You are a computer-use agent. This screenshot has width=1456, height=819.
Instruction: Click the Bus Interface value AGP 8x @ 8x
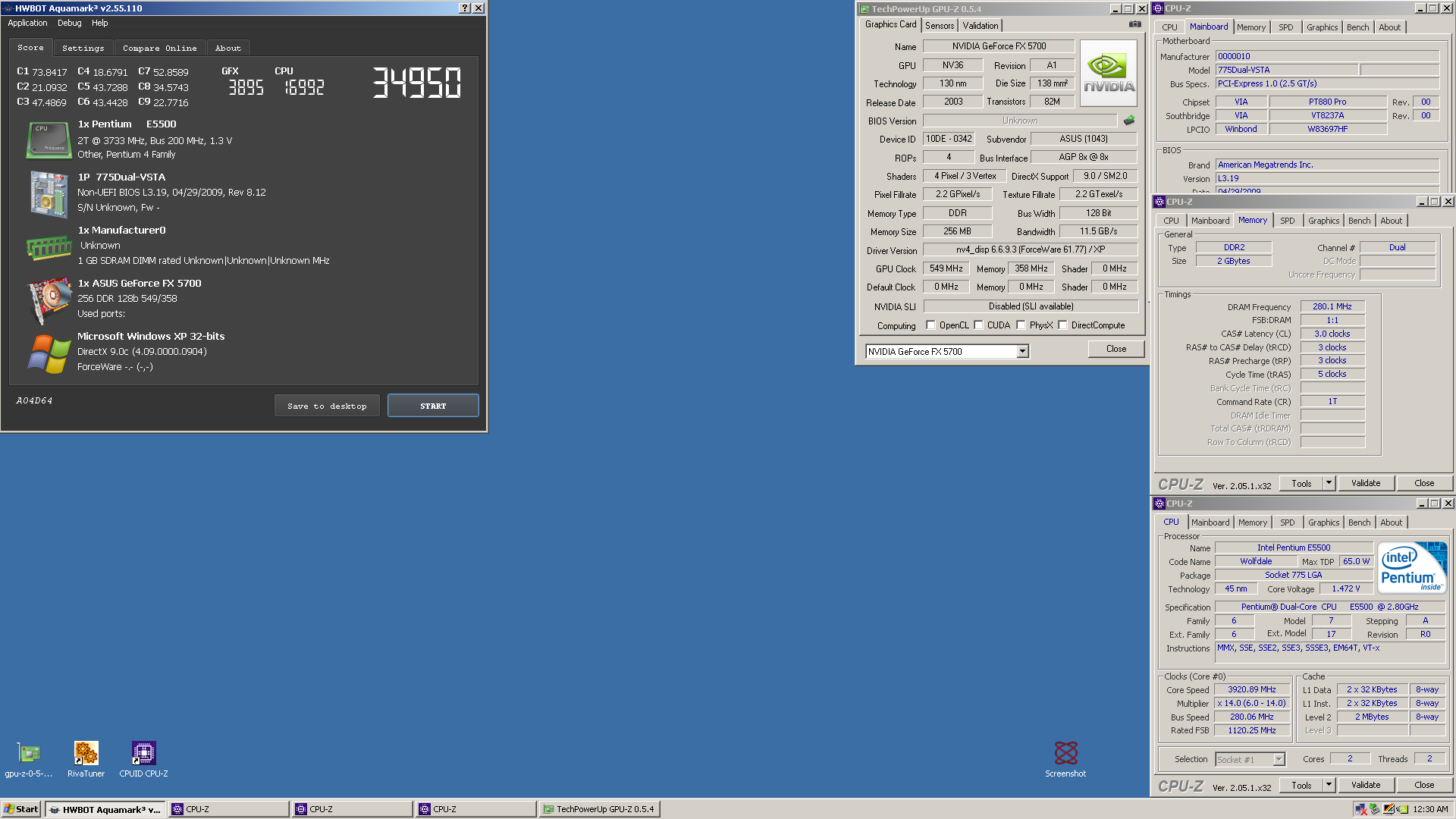click(x=1083, y=157)
